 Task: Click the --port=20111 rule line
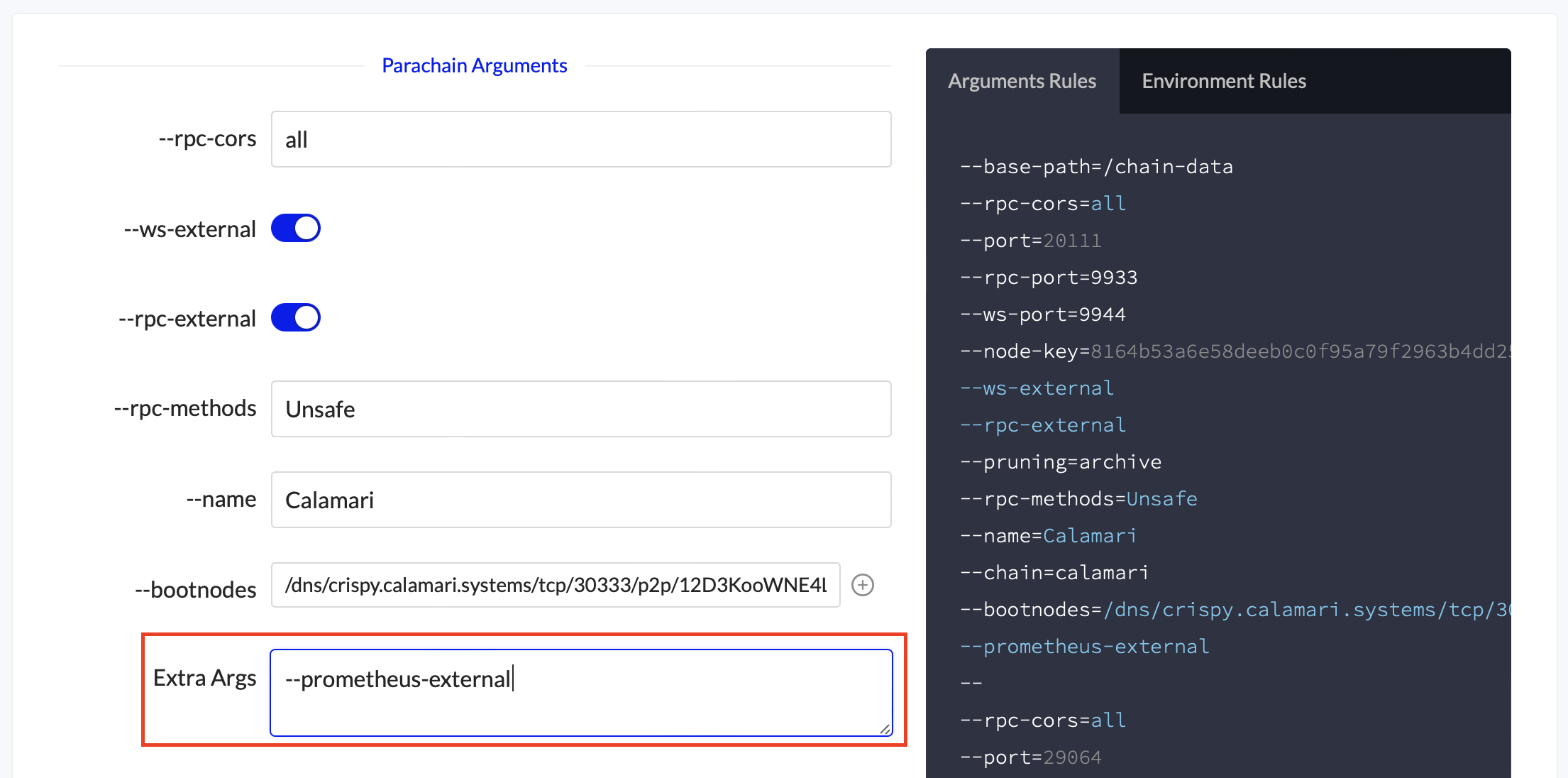click(1031, 241)
